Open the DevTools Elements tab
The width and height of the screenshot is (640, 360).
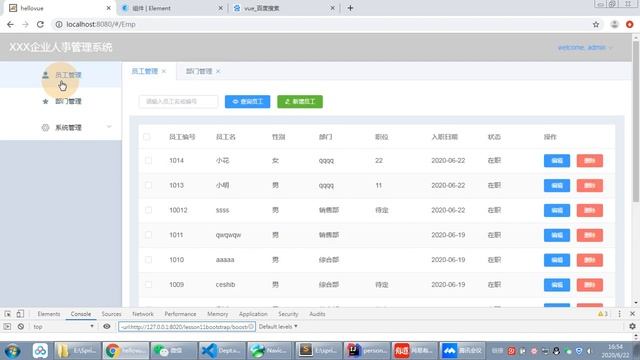(49, 314)
